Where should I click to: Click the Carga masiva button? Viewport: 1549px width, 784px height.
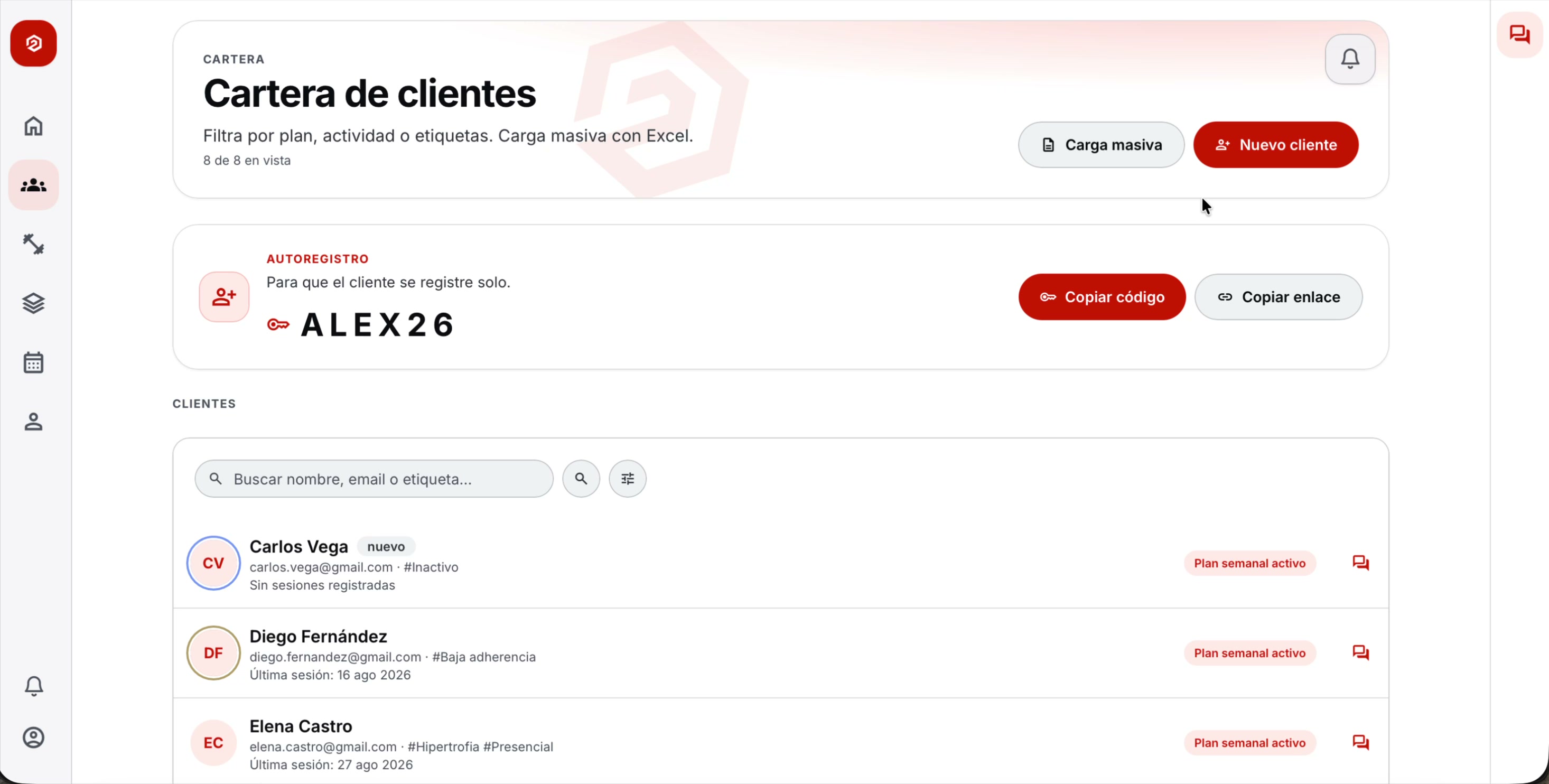pos(1101,145)
